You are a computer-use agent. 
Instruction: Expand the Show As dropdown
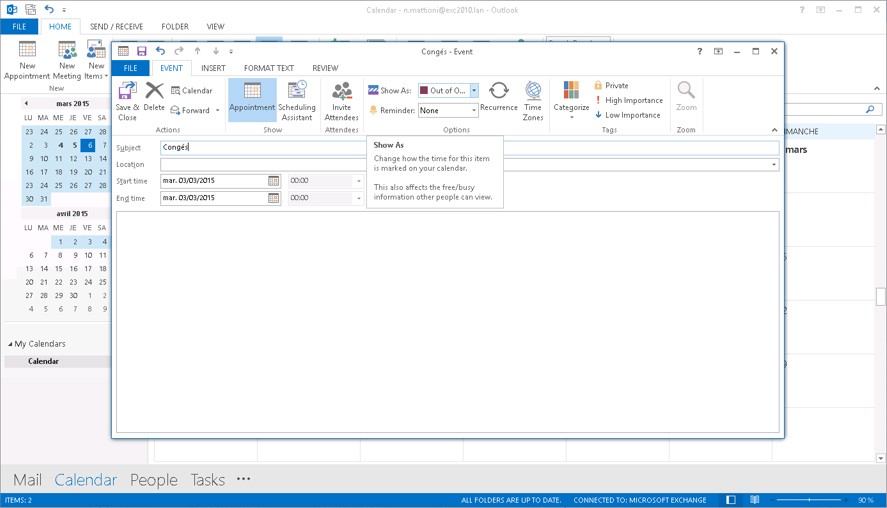[474, 91]
